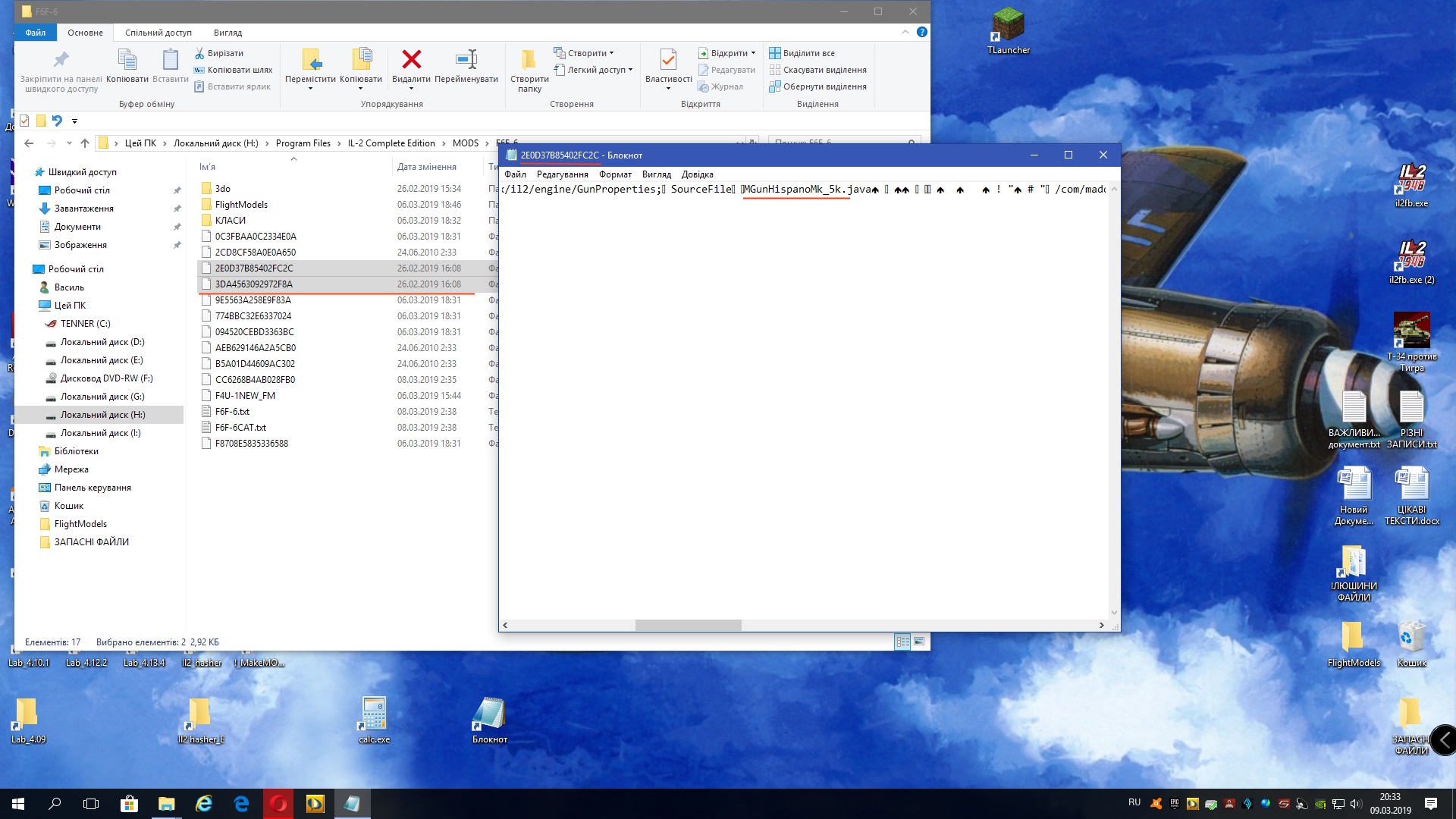Click Create folder (Створити папку) icon
Image resolution: width=1456 pixels, height=819 pixels.
(x=529, y=60)
